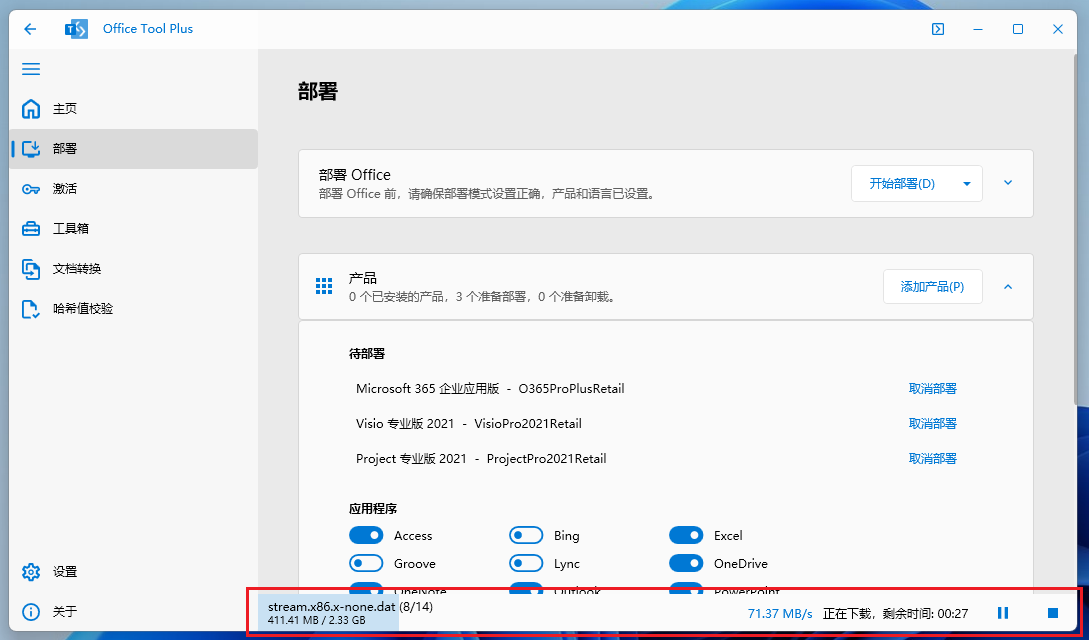Click the 添加产品(P) button
Screen dimensions: 1089x640
click(x=933, y=287)
